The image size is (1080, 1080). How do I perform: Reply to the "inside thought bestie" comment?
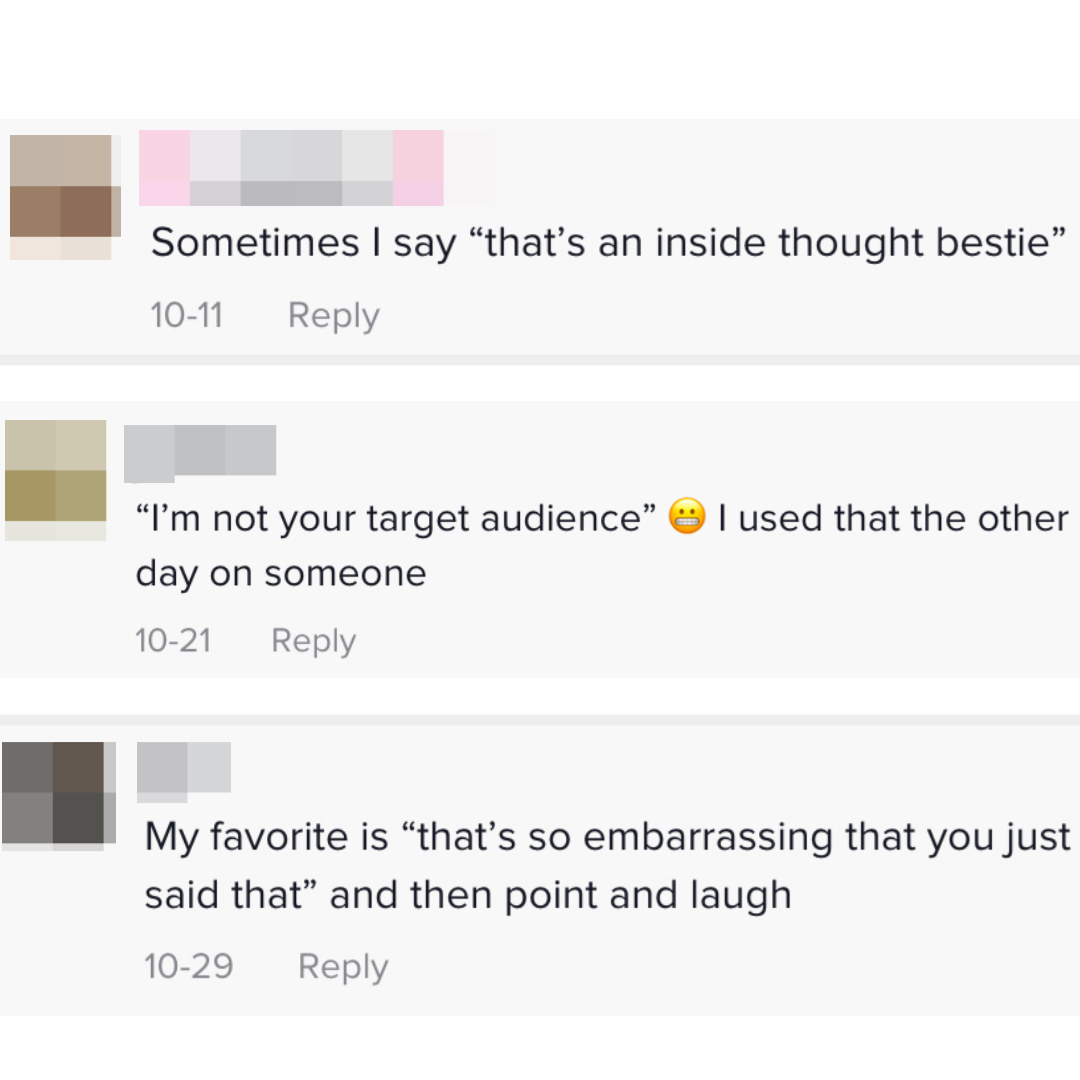coord(333,316)
